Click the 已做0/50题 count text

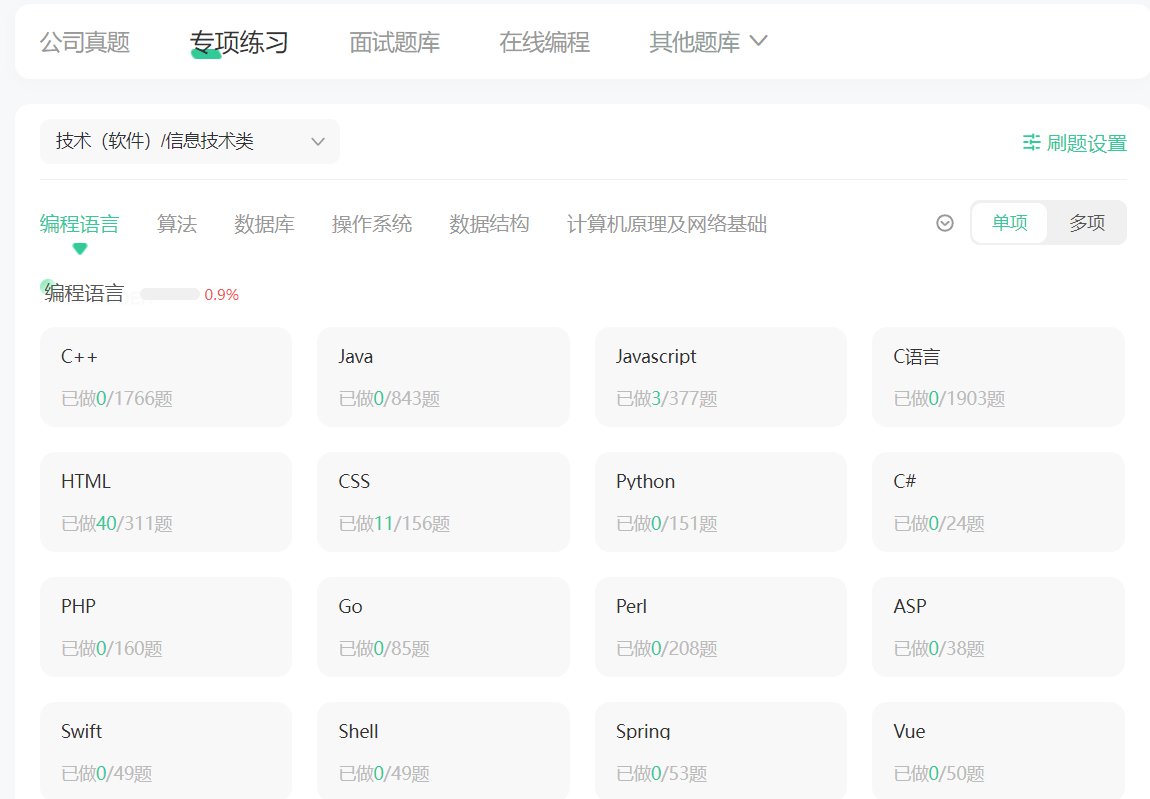[x=939, y=773]
